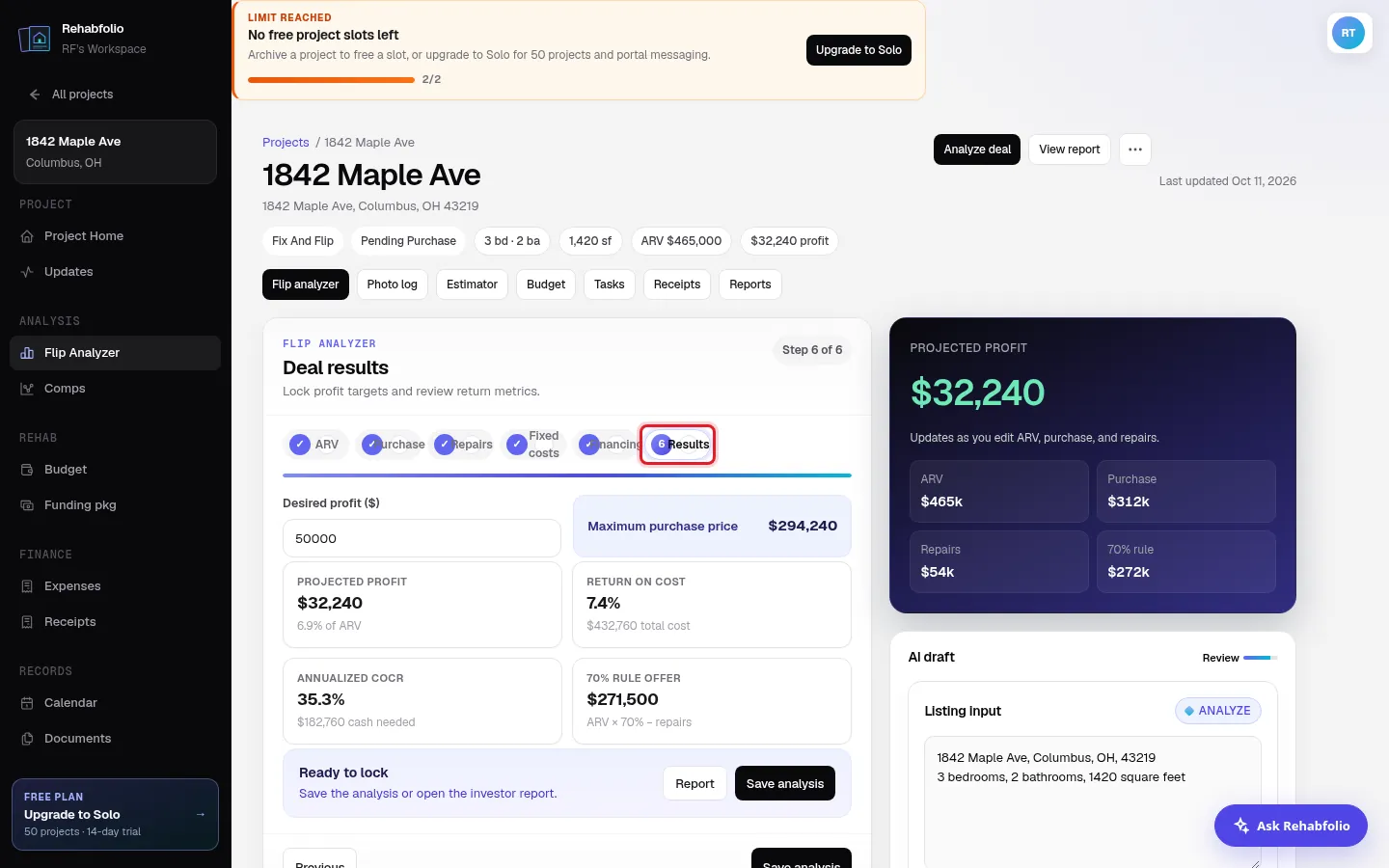Click the sparkle icon on Ask Rehabfolio
The height and width of the screenshot is (868, 1389).
pyautogui.click(x=1241, y=826)
